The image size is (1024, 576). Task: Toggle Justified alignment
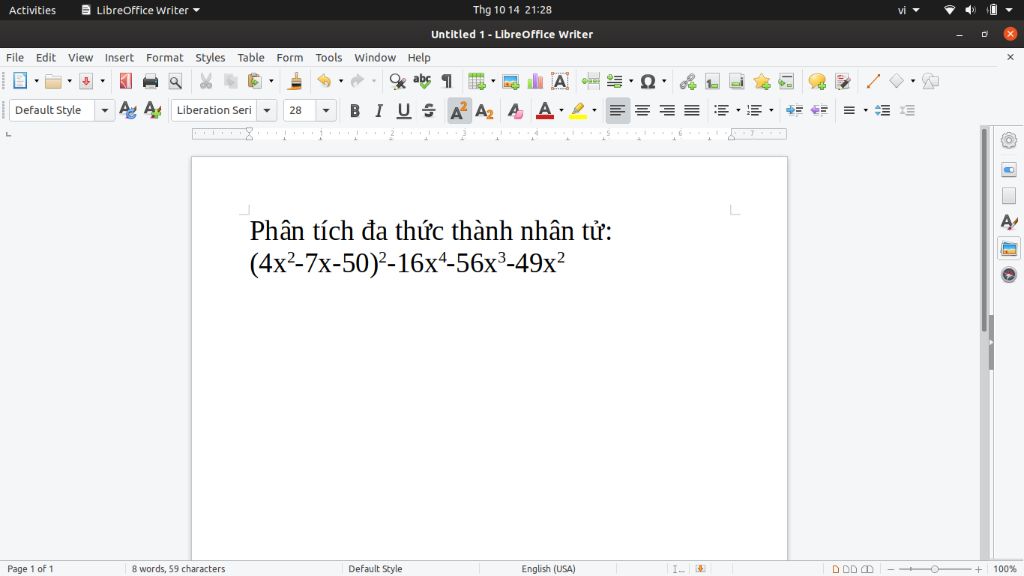point(692,110)
